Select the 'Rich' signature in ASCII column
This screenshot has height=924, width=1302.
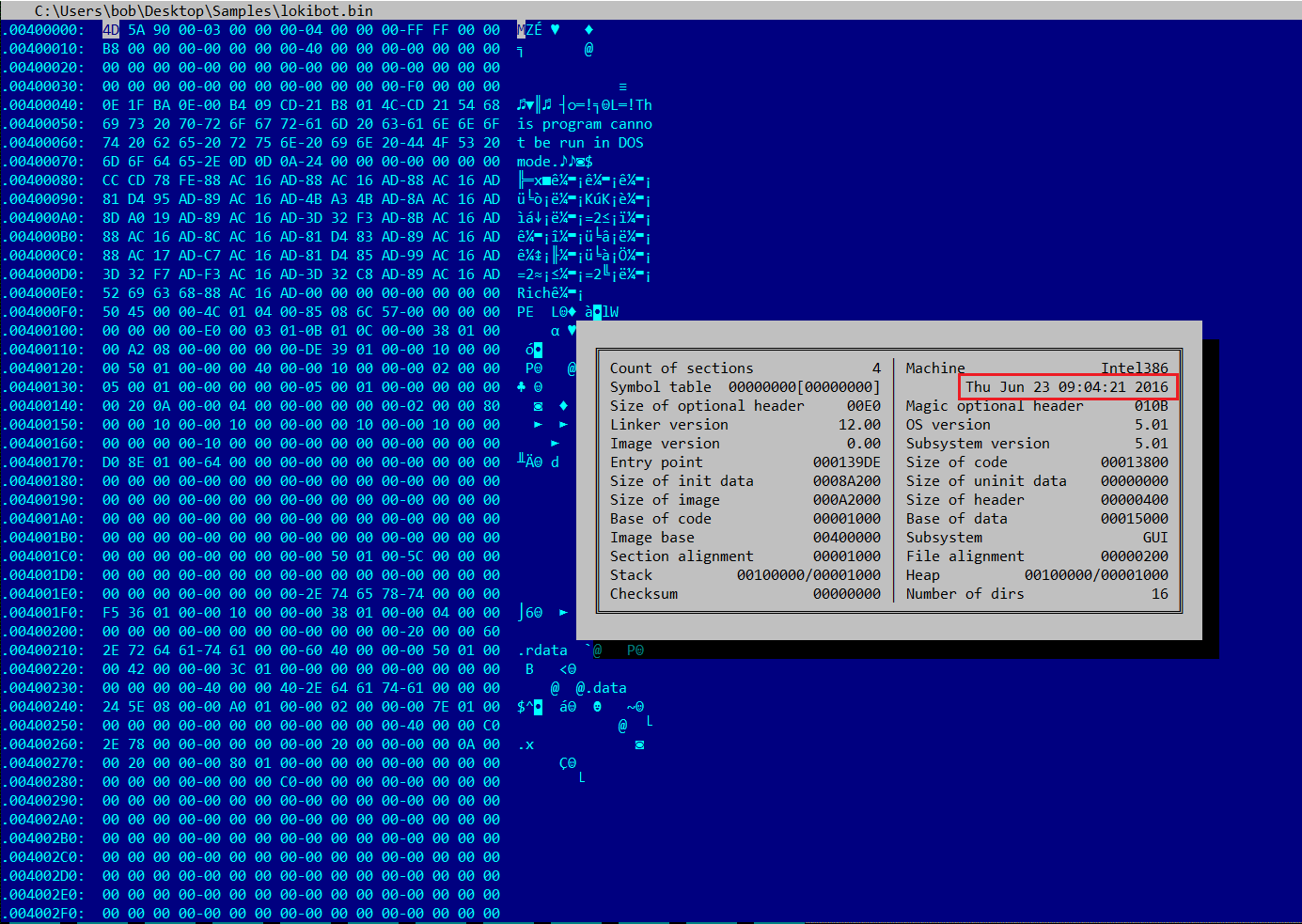coord(534,293)
